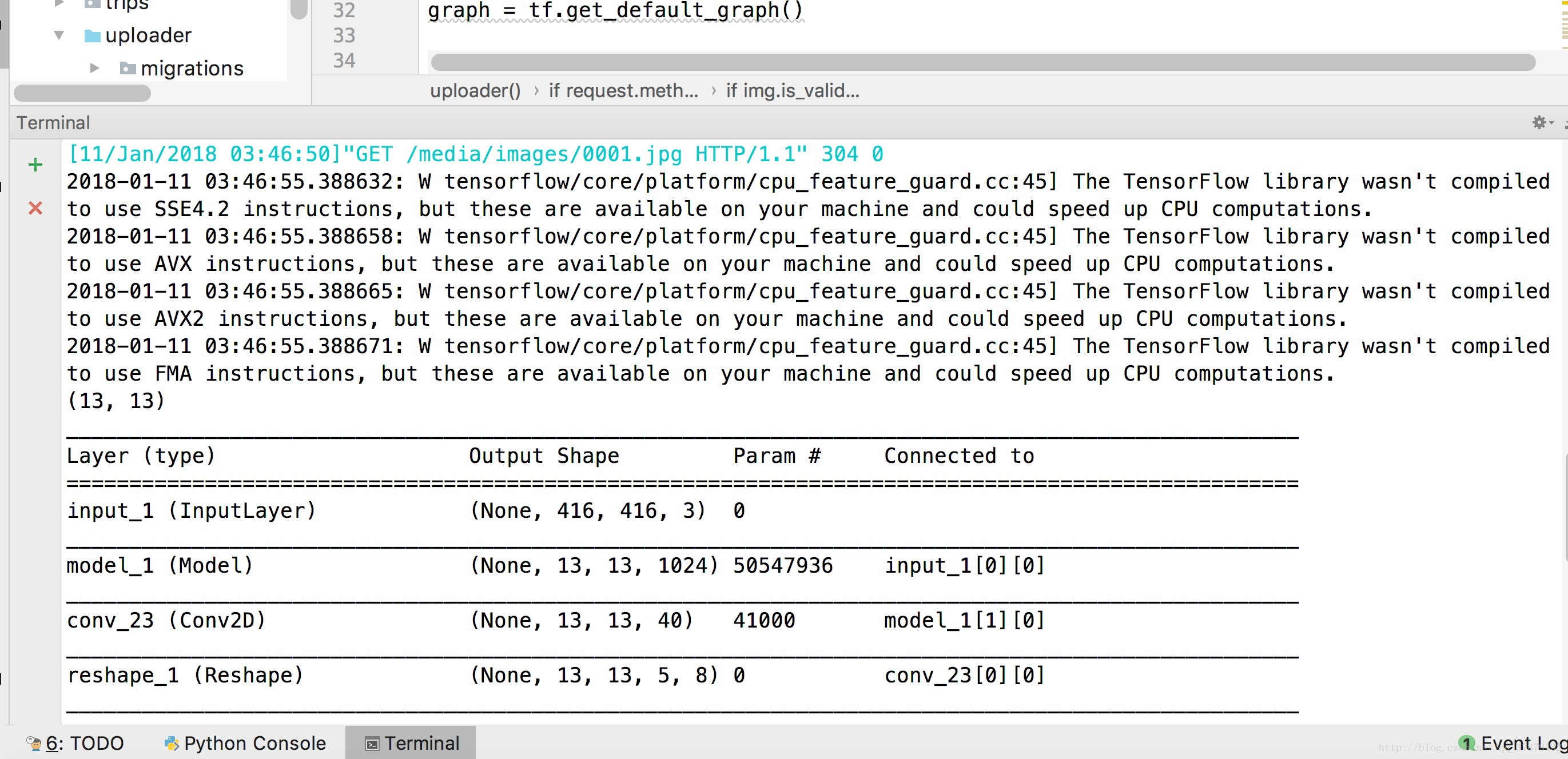Click the project tree vertical scrollbar thumb
1568x759 pixels.
click(x=299, y=9)
